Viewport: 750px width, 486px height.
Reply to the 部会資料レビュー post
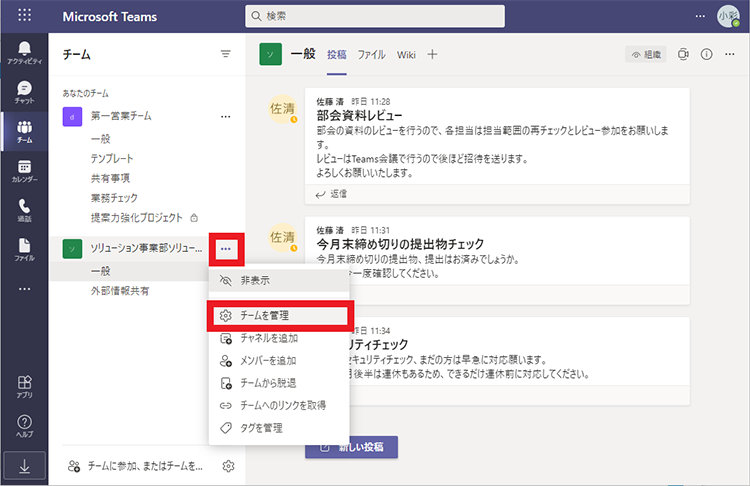(331, 194)
